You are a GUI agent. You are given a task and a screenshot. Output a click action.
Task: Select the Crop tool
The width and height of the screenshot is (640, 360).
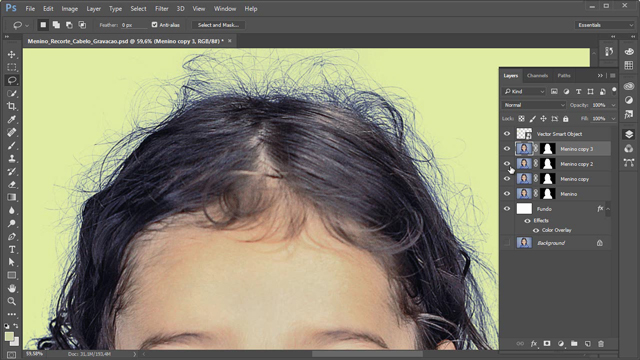(11, 107)
